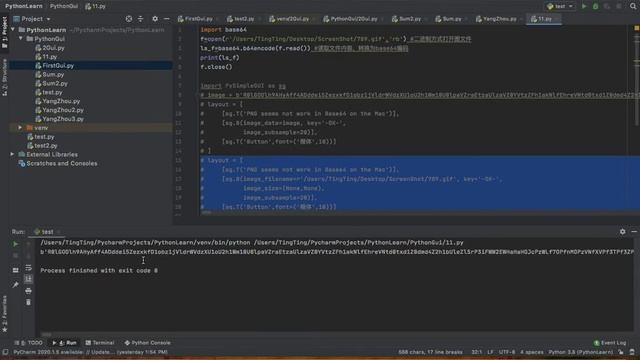Viewport: 640px width, 360px height.
Task: Open the test run configuration dropdown
Action: point(560,6)
